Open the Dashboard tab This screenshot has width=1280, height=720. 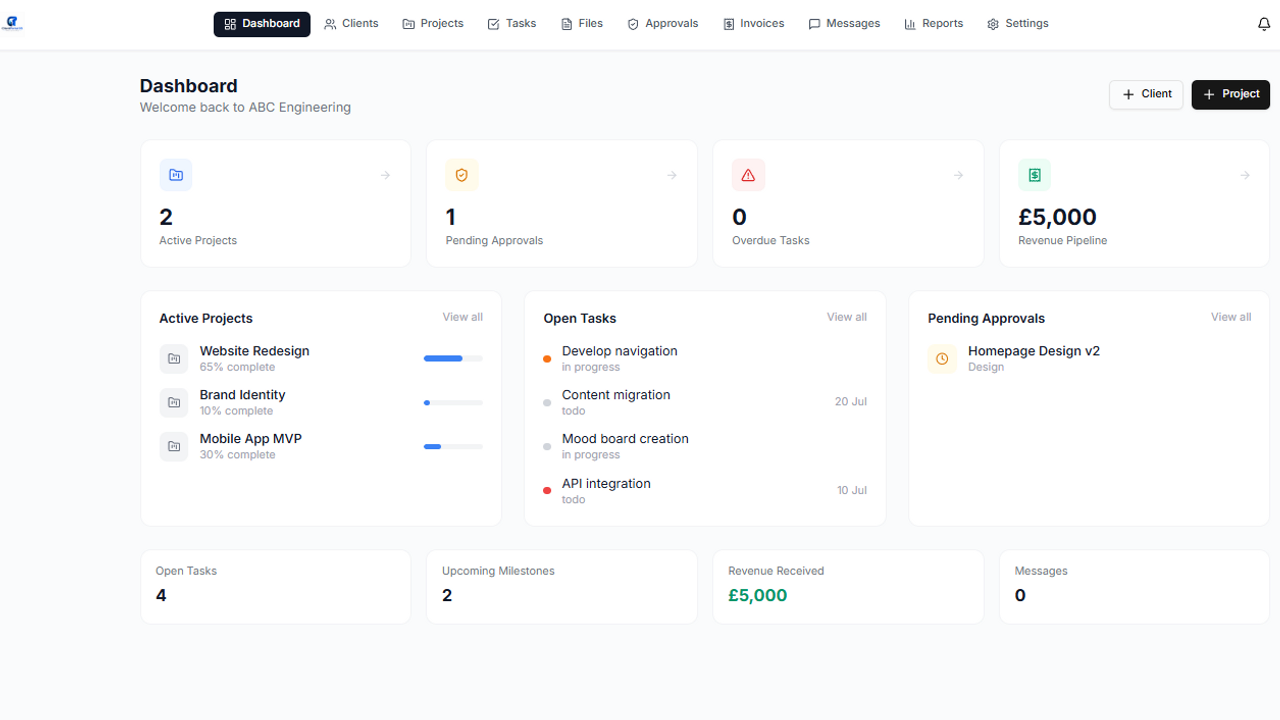point(262,24)
